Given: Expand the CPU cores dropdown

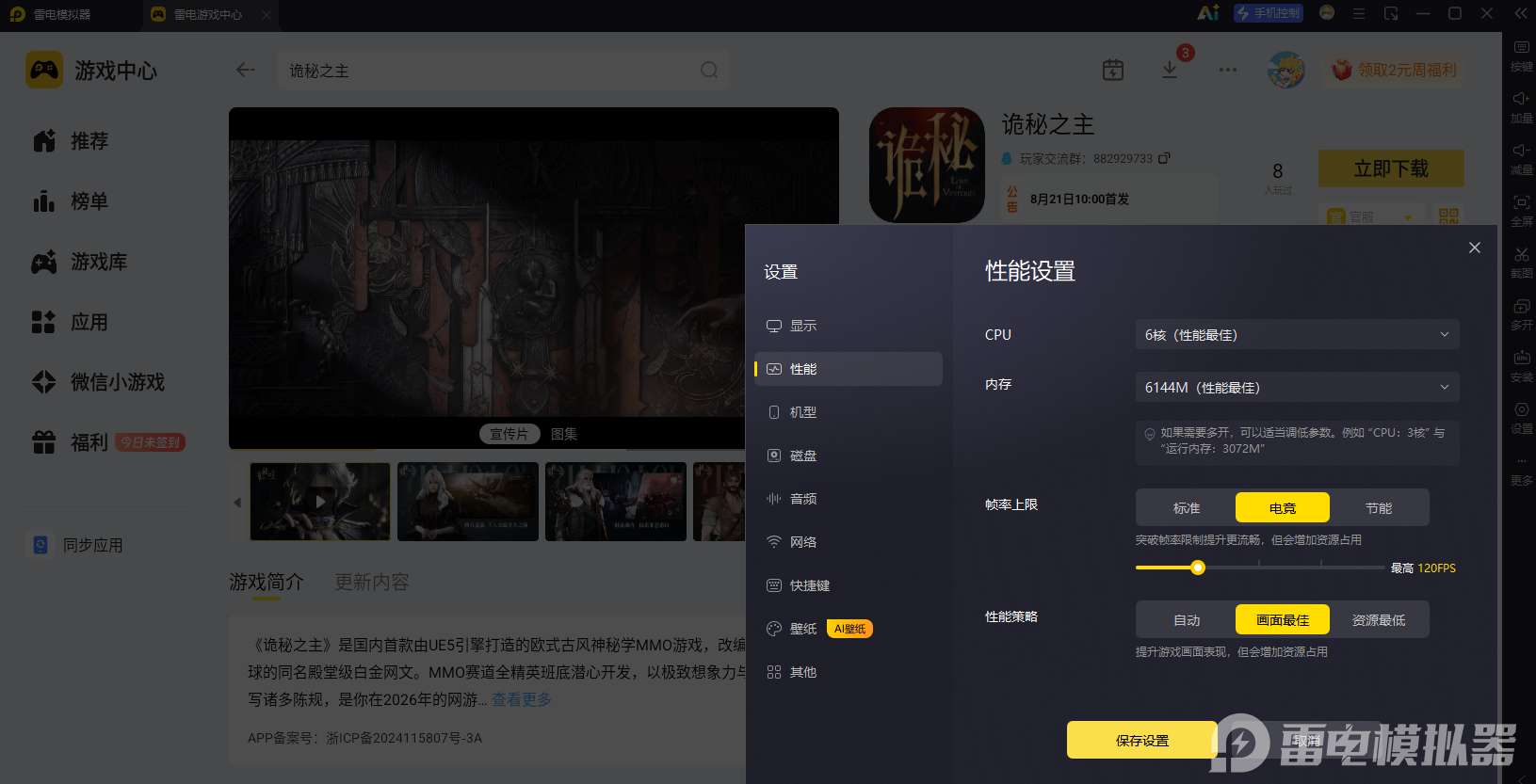Looking at the screenshot, I should point(1298,335).
